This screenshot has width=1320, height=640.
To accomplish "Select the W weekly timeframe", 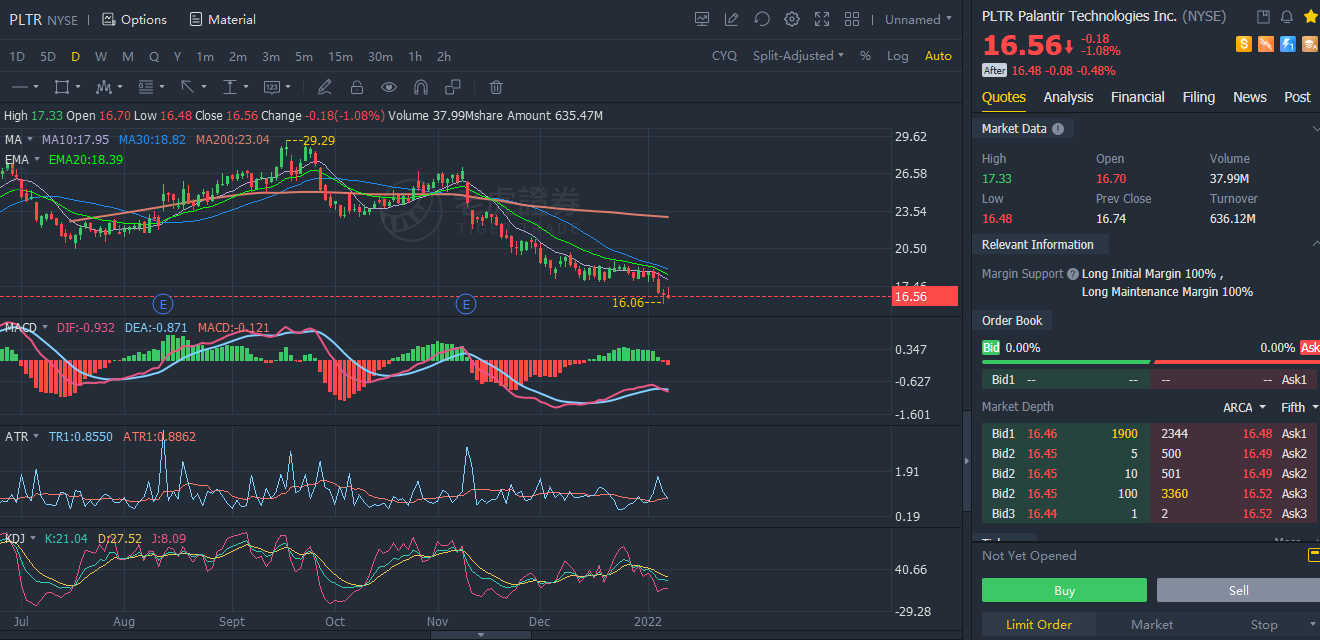I will point(101,56).
